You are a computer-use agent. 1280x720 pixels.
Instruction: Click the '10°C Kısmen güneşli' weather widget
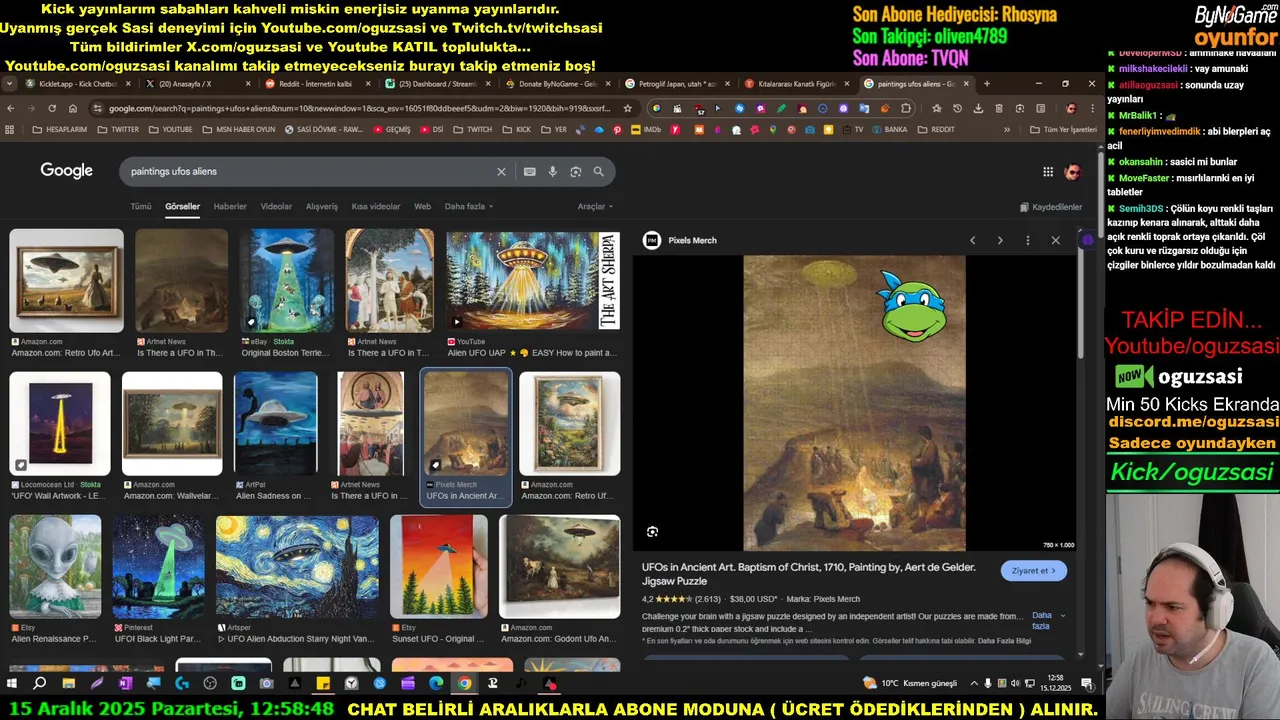[x=910, y=683]
